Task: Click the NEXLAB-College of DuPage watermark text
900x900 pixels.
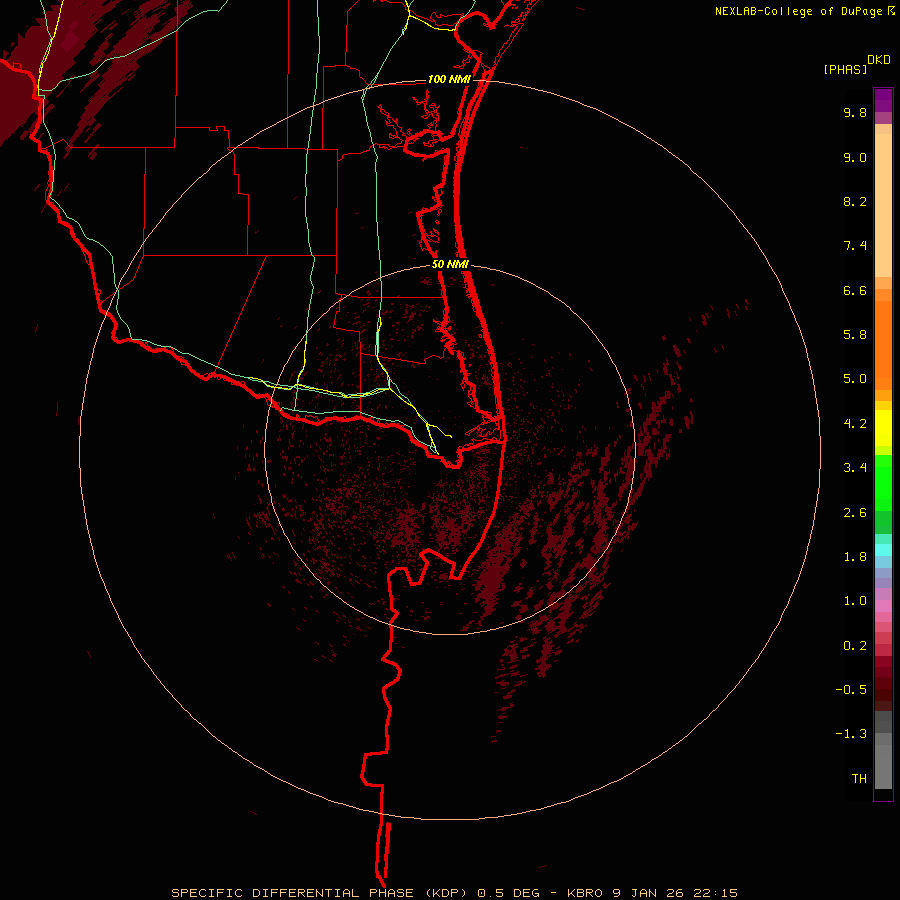Action: tap(798, 11)
